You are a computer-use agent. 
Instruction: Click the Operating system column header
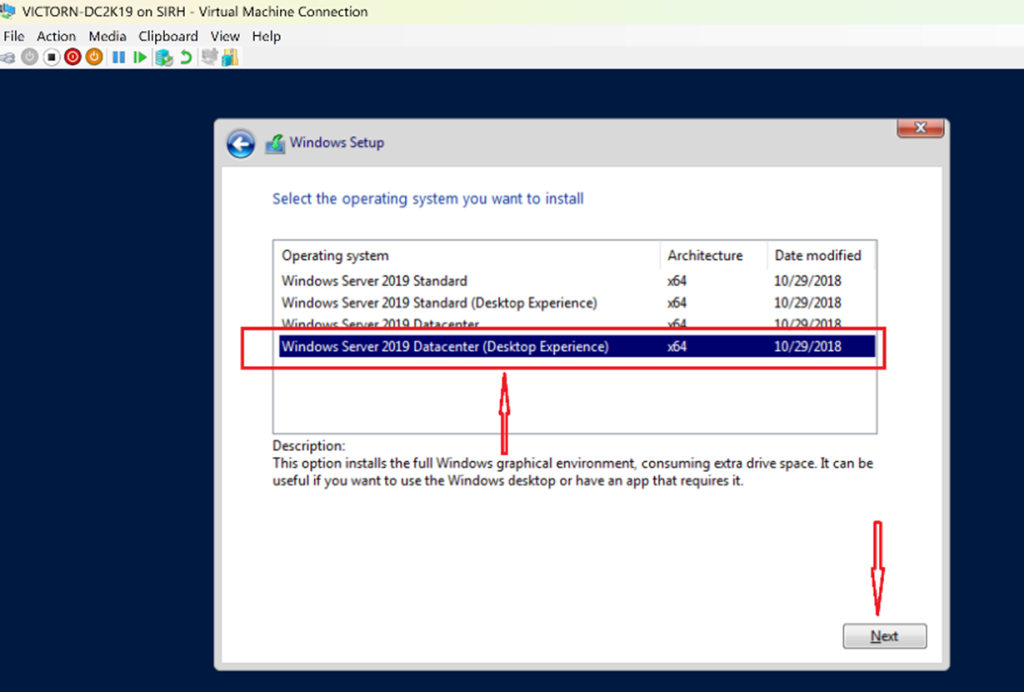467,255
